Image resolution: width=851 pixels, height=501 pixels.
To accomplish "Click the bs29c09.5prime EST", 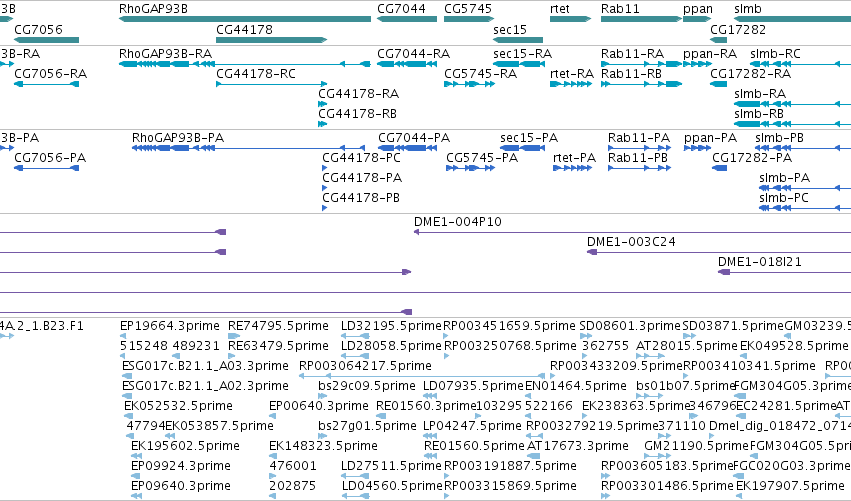I will [x=322, y=396].
